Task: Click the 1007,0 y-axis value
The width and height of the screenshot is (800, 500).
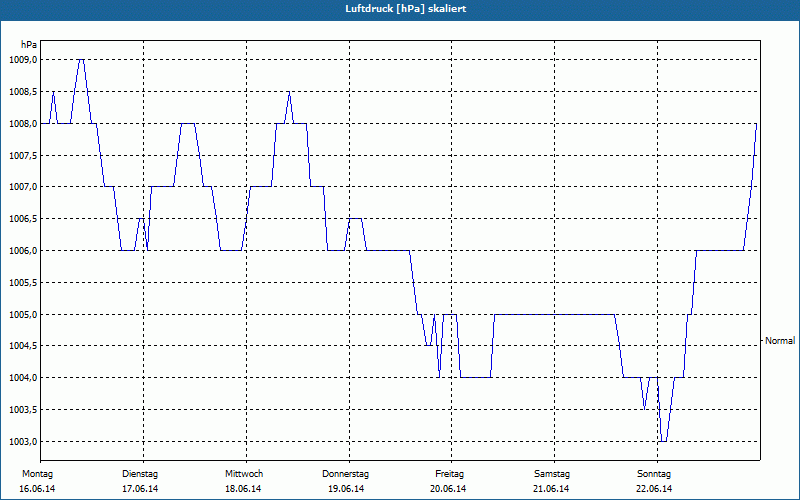Action: 23,187
